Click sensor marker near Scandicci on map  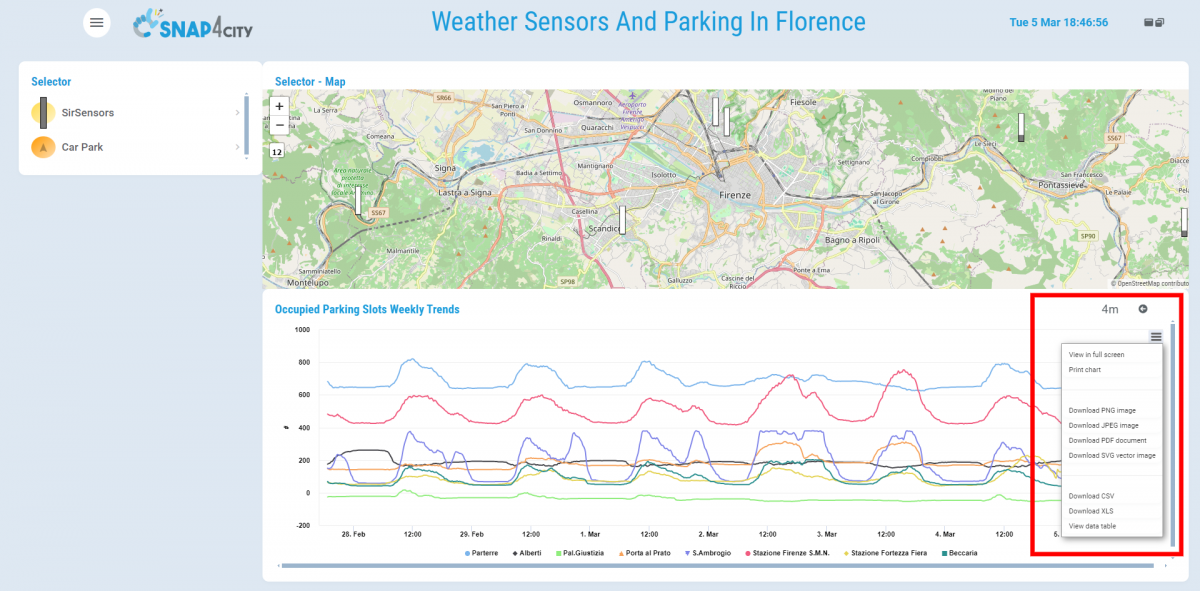pyautogui.click(x=622, y=219)
